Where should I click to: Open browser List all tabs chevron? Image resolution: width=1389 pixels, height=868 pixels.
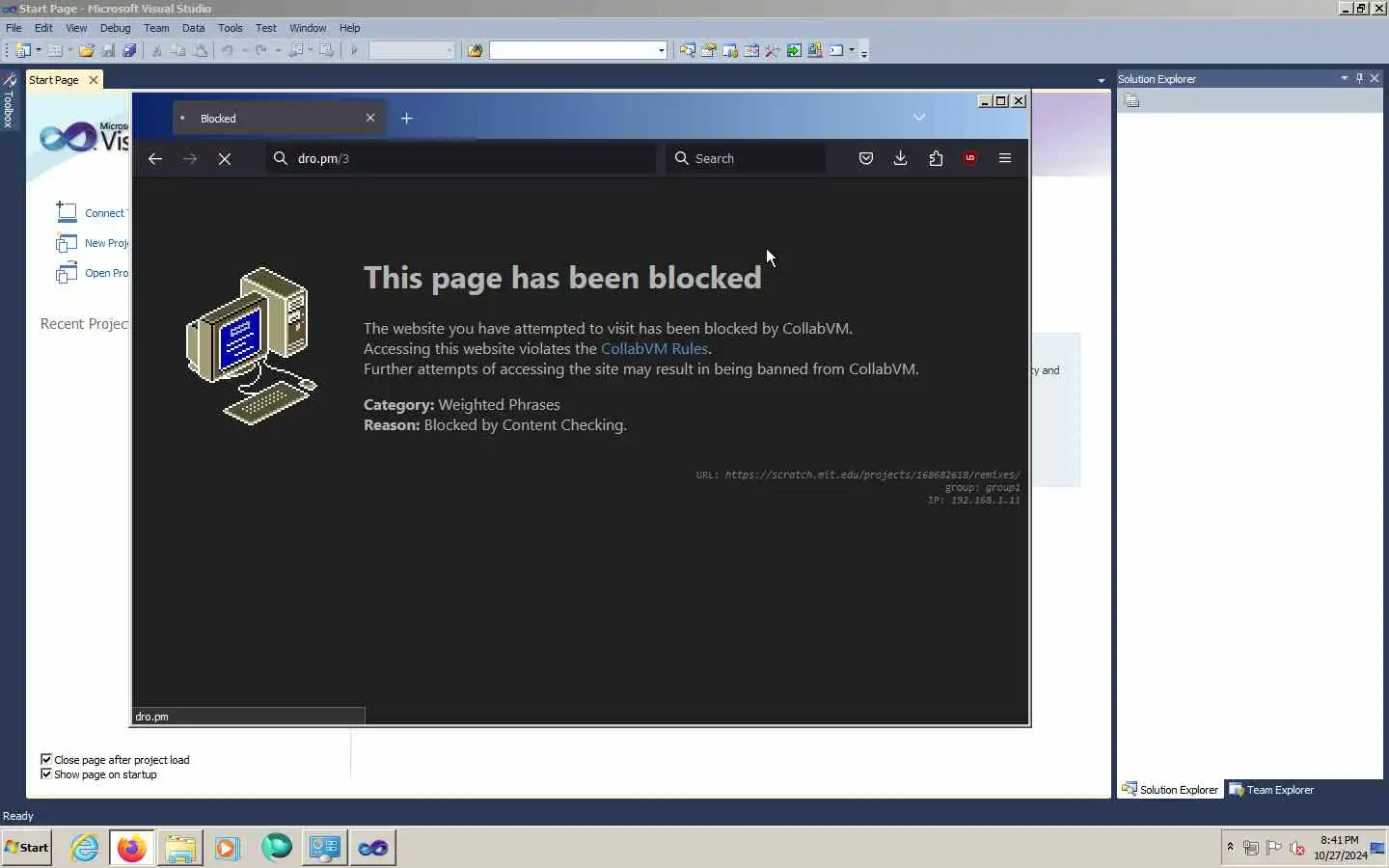(x=919, y=118)
